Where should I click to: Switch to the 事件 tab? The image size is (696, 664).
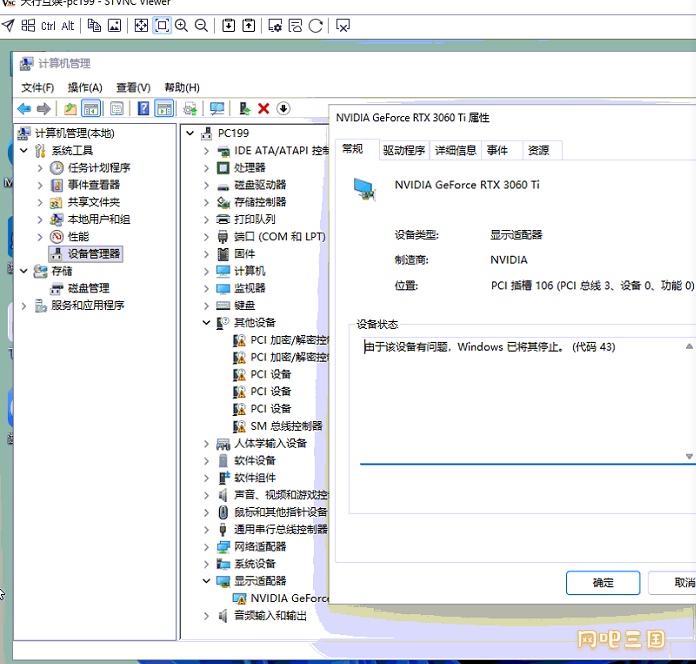[x=497, y=150]
